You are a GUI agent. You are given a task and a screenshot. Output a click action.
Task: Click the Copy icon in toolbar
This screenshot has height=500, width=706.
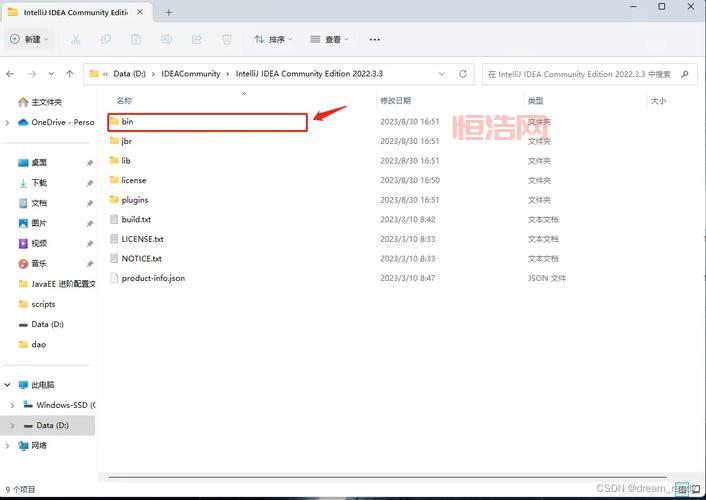coord(106,39)
